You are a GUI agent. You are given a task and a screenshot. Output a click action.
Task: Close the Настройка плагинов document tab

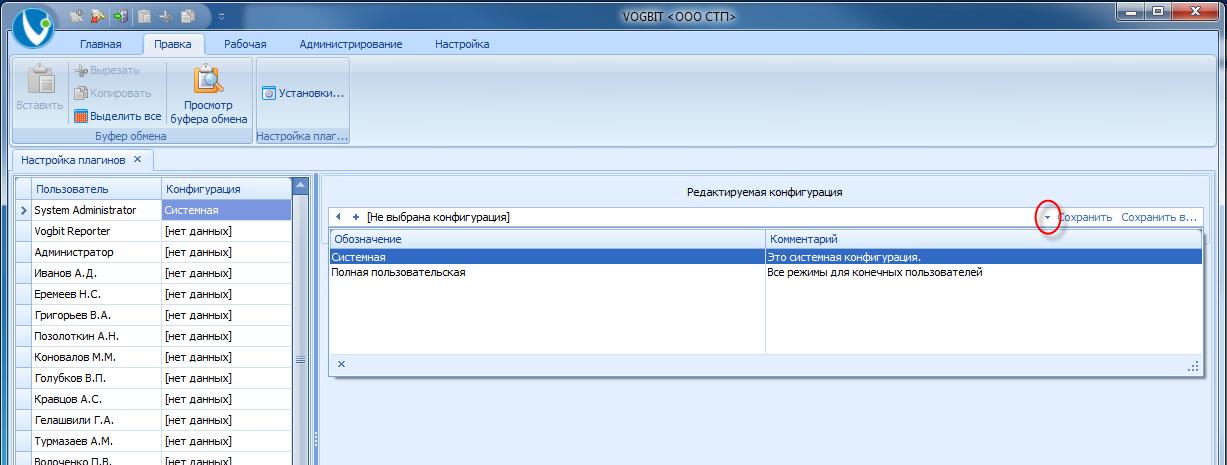tap(138, 159)
